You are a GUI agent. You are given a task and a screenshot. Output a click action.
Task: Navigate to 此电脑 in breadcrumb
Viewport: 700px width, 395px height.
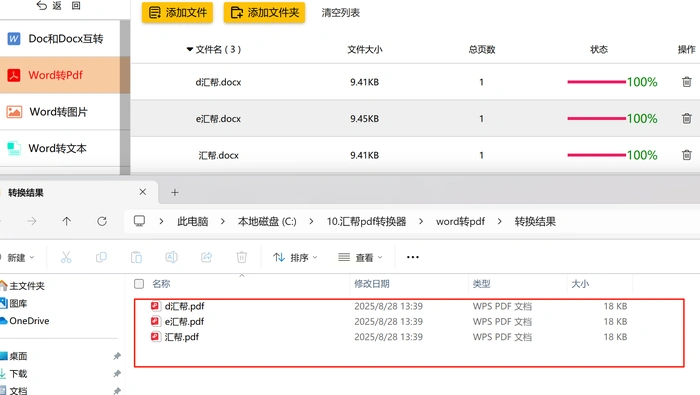tap(192, 221)
